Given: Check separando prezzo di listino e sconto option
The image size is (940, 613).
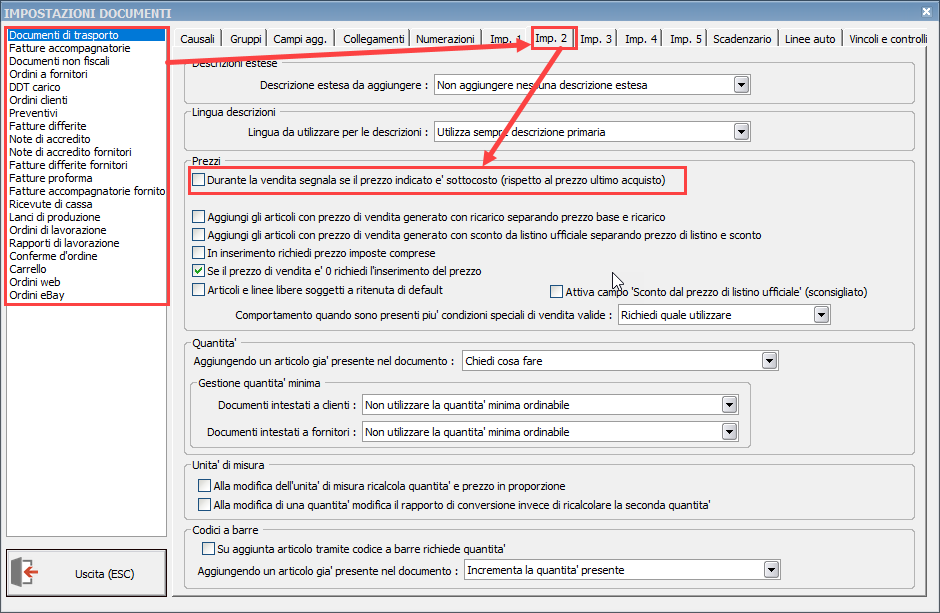Looking at the screenshot, I should point(198,235).
